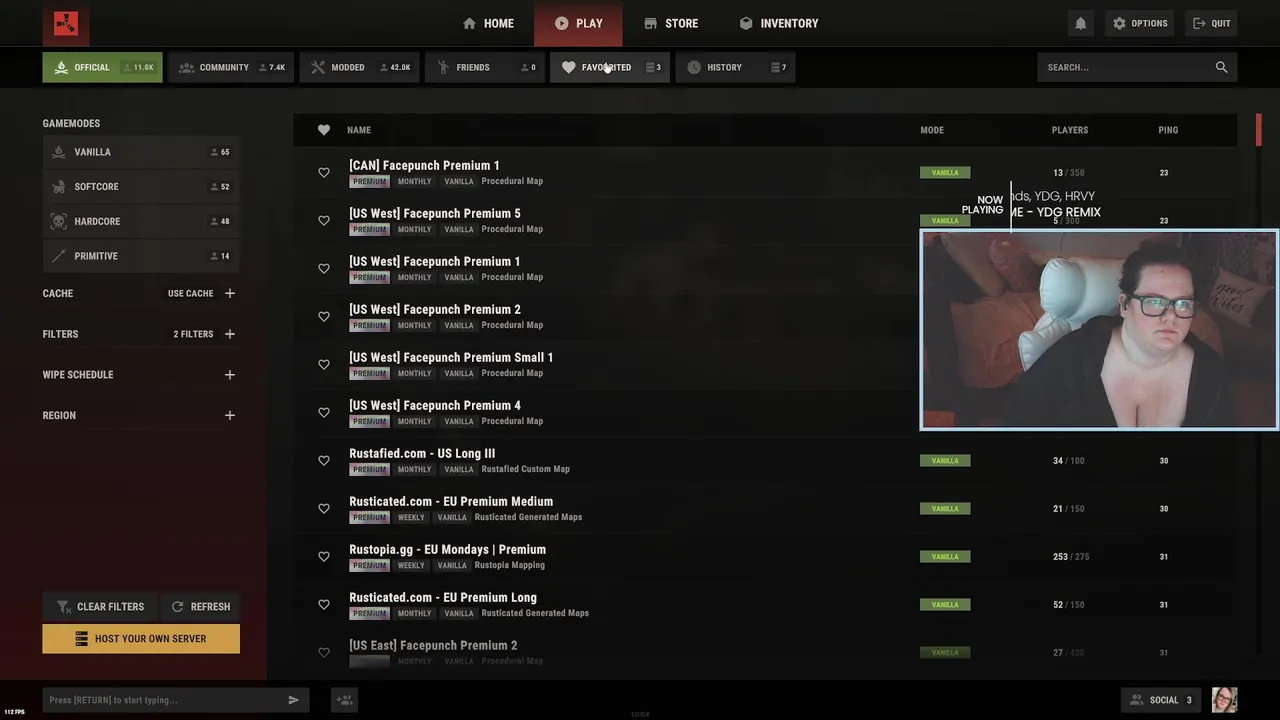Open the Social panel
The height and width of the screenshot is (720, 1280).
pyautogui.click(x=1163, y=700)
